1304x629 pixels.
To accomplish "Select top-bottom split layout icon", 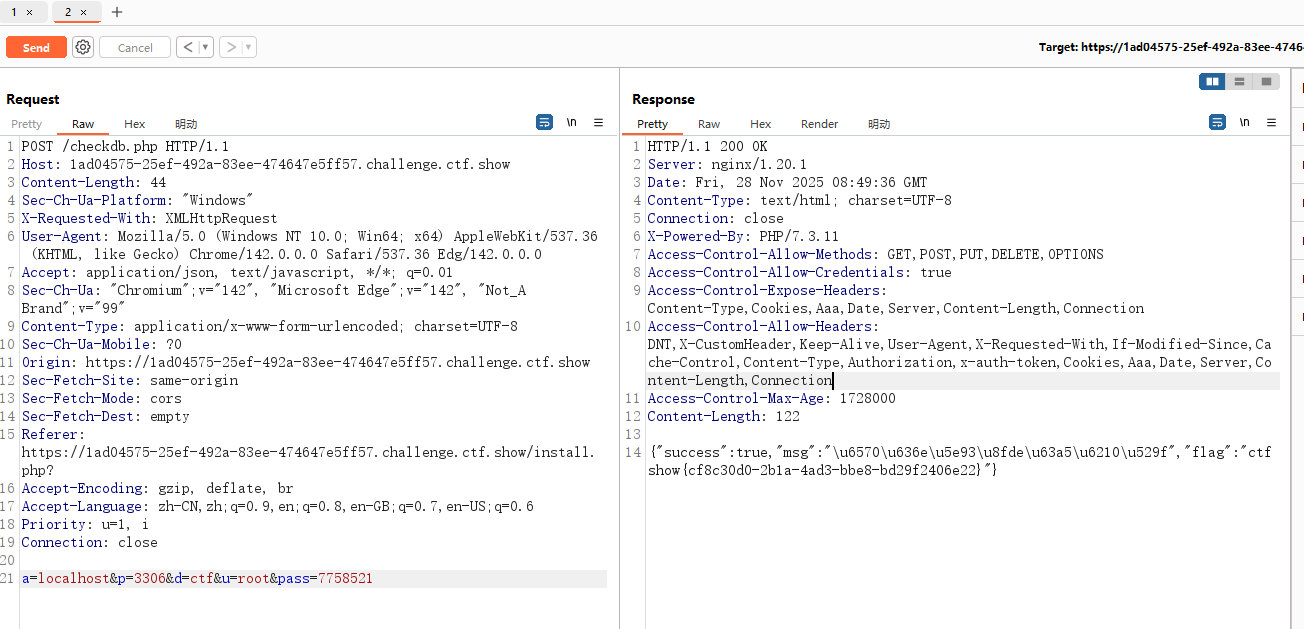I will point(1240,82).
